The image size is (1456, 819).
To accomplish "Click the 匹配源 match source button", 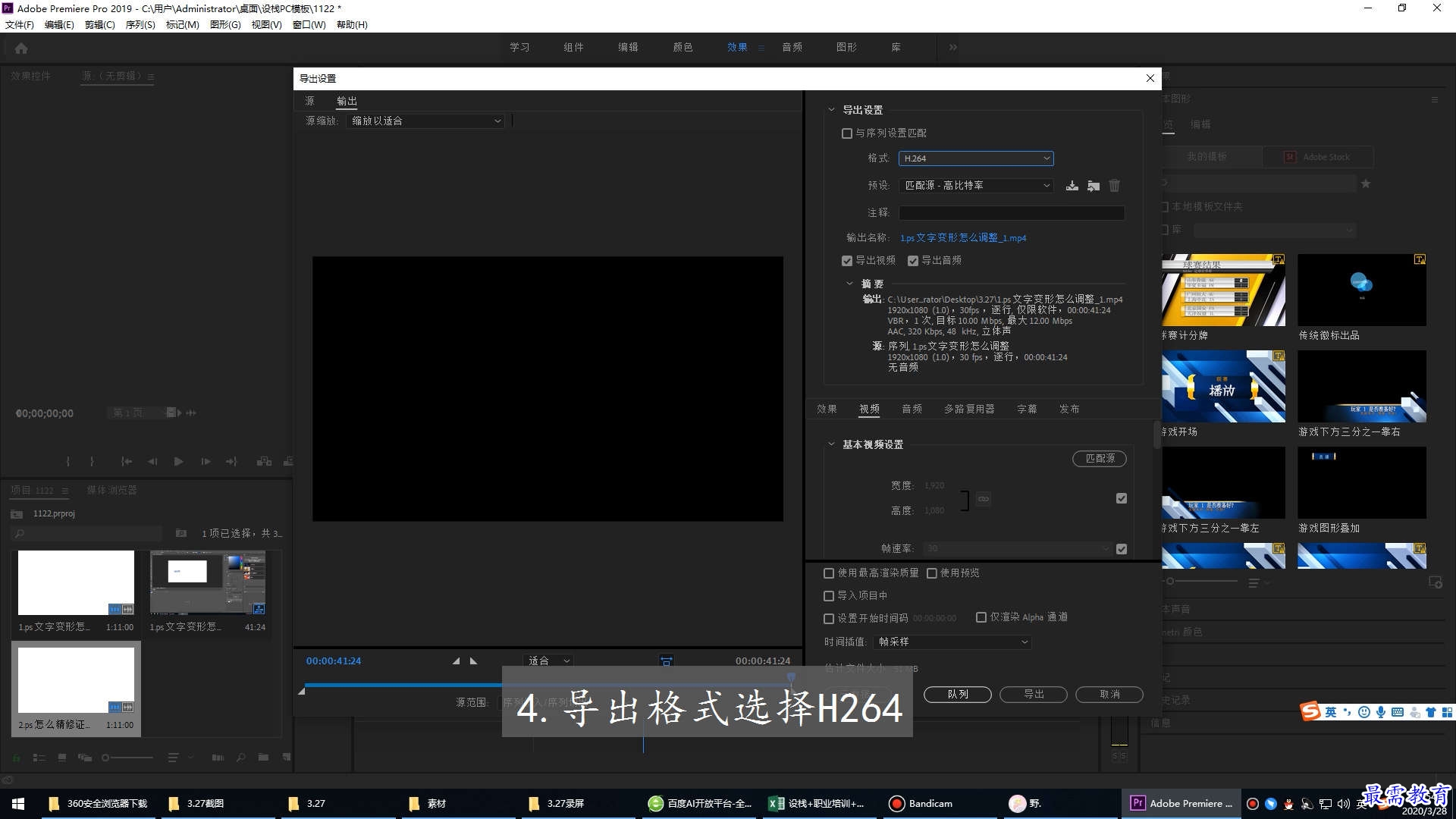I will pyautogui.click(x=1100, y=459).
